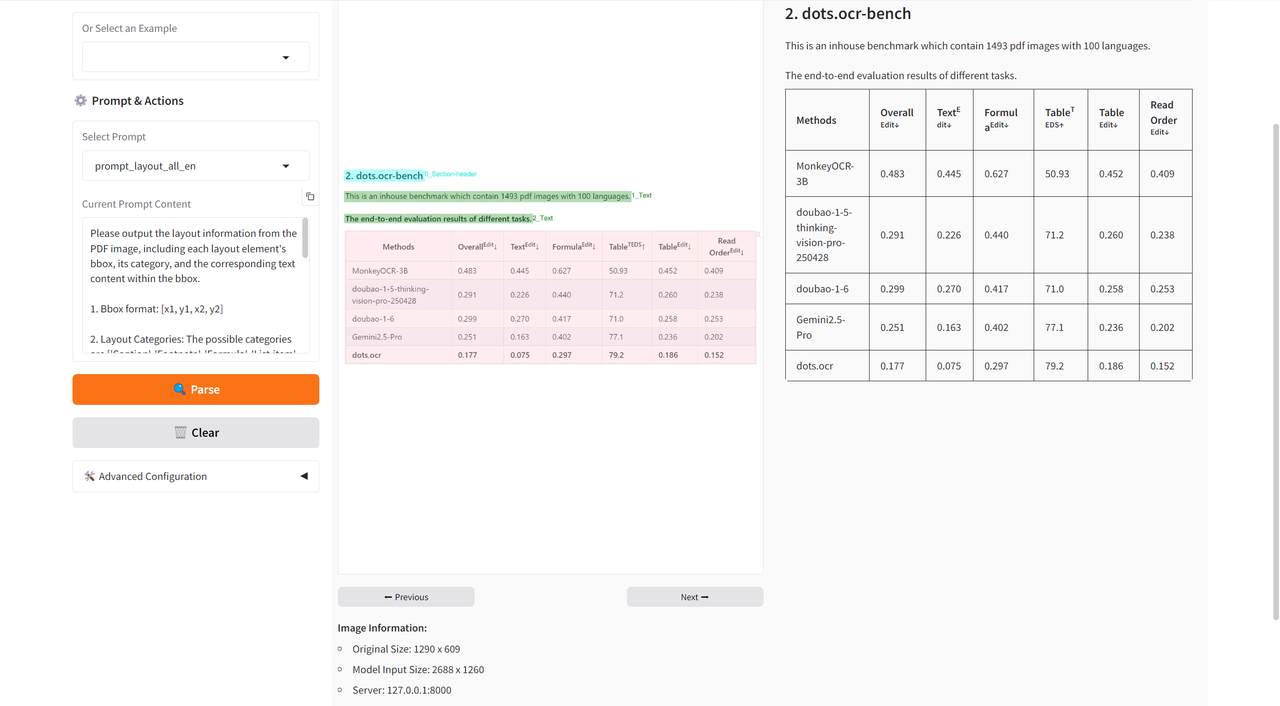The width and height of the screenshot is (1280, 706).
Task: Click 'doubao-1-5-thinking-vision-pro-250428' in results table
Action: tap(825, 235)
